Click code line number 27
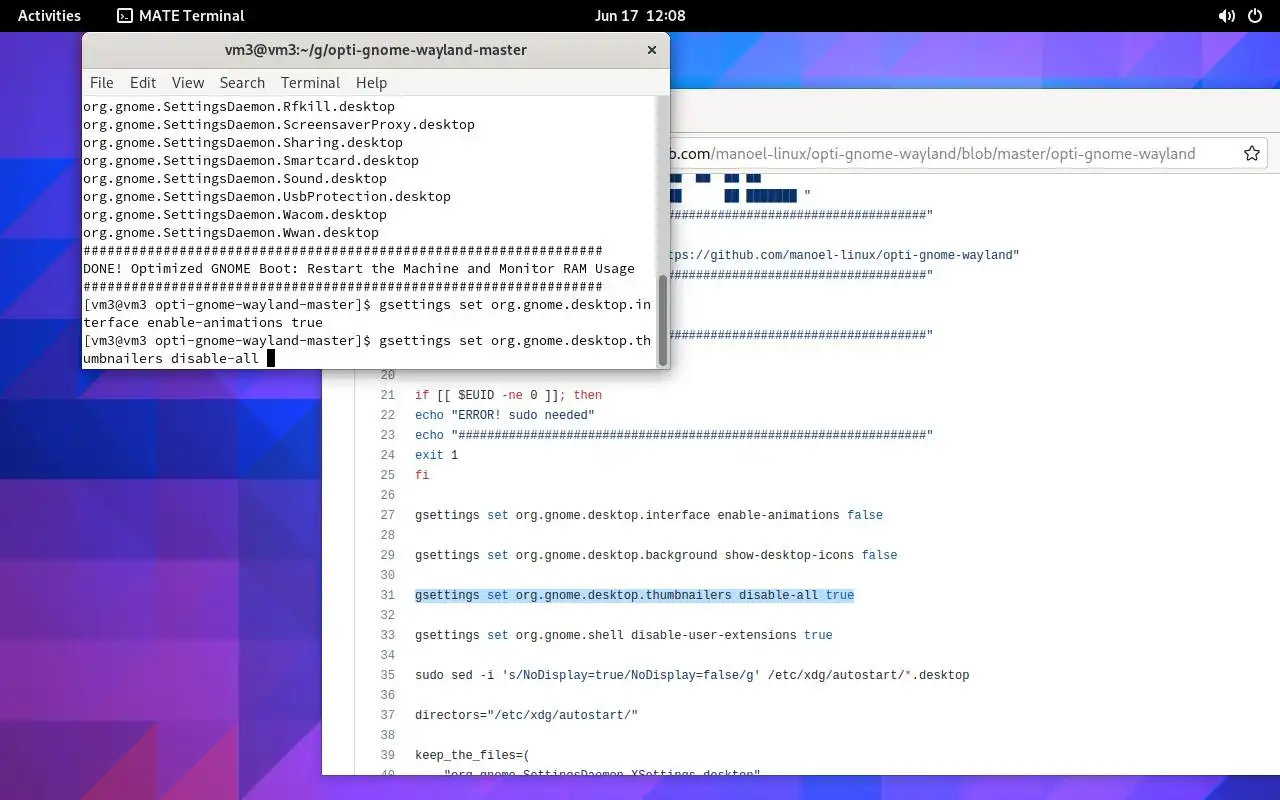1280x800 pixels. [x=387, y=515]
